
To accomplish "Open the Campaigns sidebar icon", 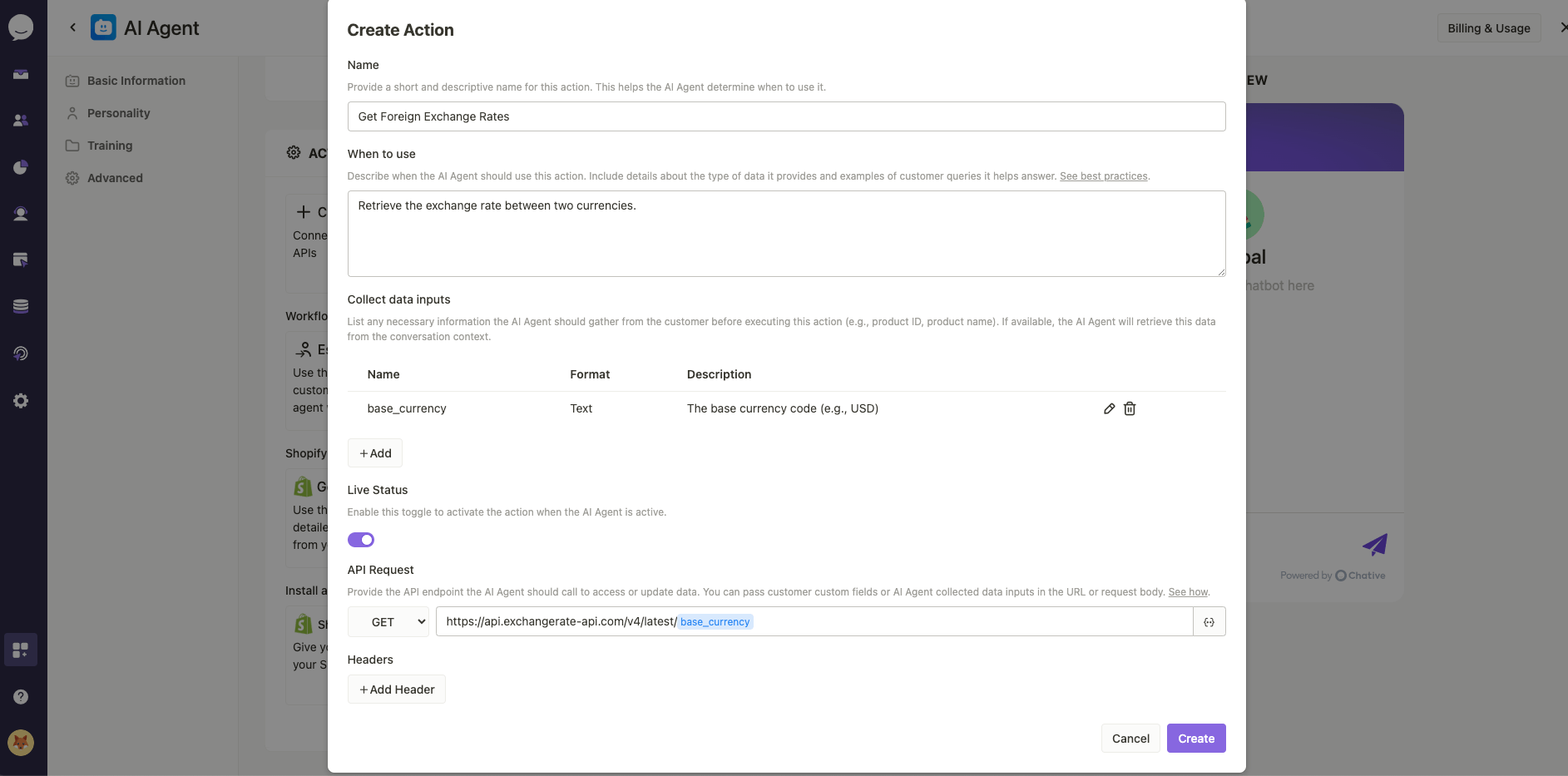I will [x=21, y=259].
